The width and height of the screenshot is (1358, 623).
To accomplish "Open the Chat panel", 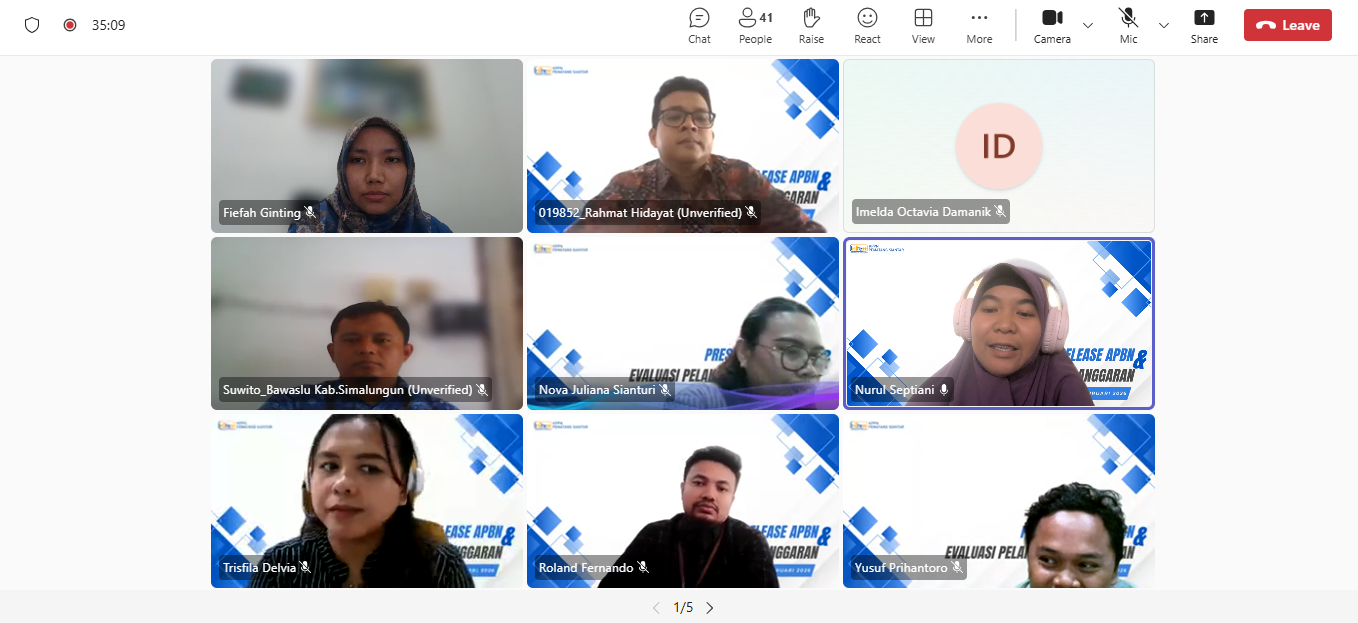I will pos(699,25).
